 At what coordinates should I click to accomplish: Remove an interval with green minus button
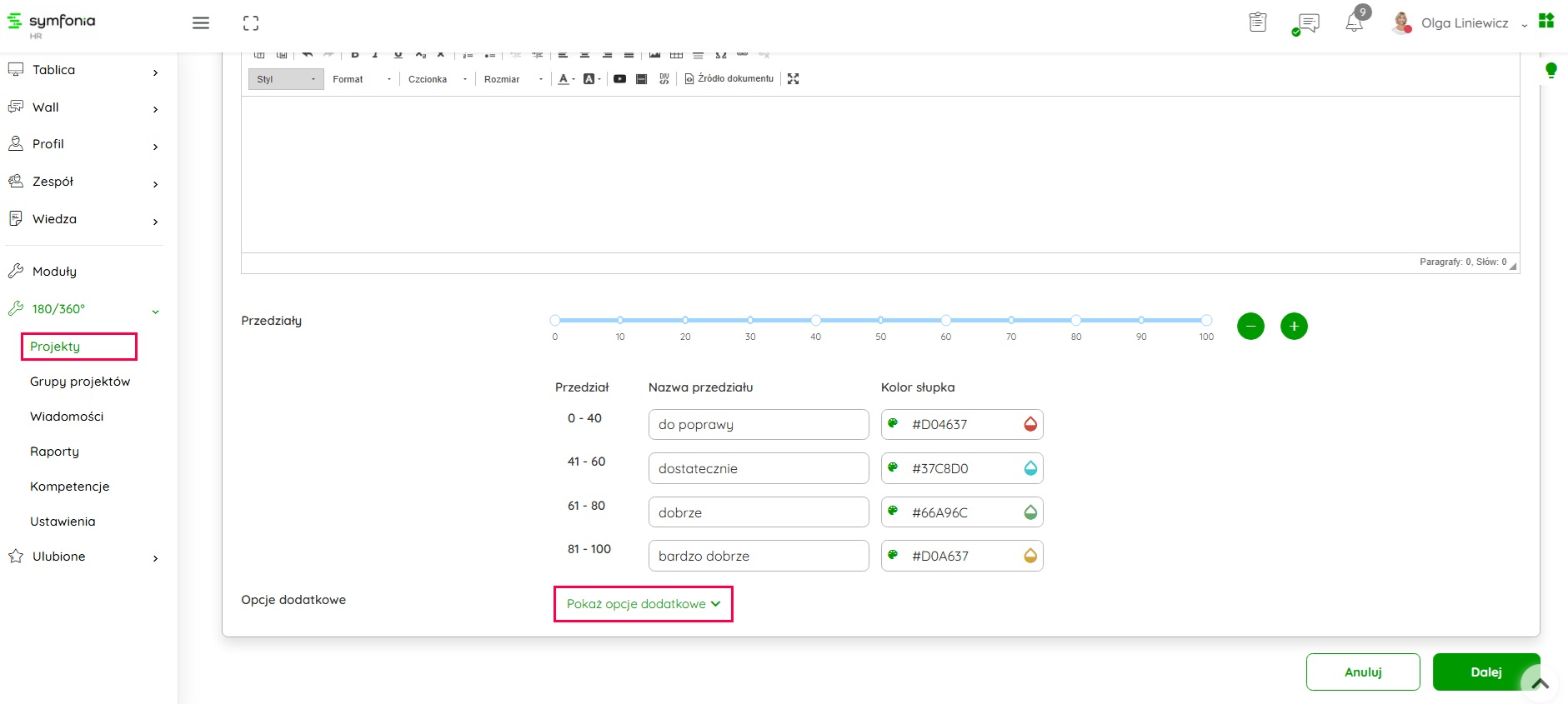(1250, 326)
